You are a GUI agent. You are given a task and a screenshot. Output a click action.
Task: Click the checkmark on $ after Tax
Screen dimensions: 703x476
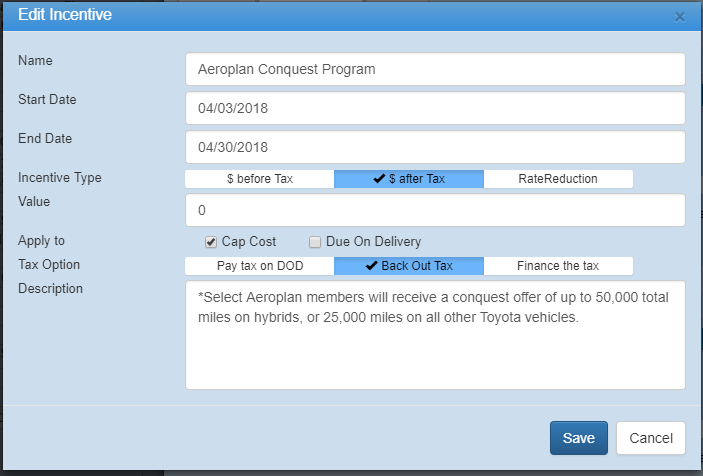[379, 179]
